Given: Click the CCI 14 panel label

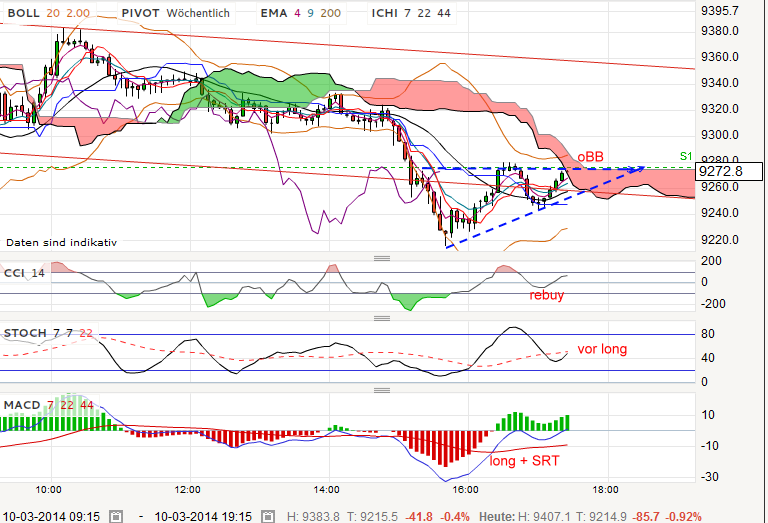Looking at the screenshot, I should click(24, 273).
